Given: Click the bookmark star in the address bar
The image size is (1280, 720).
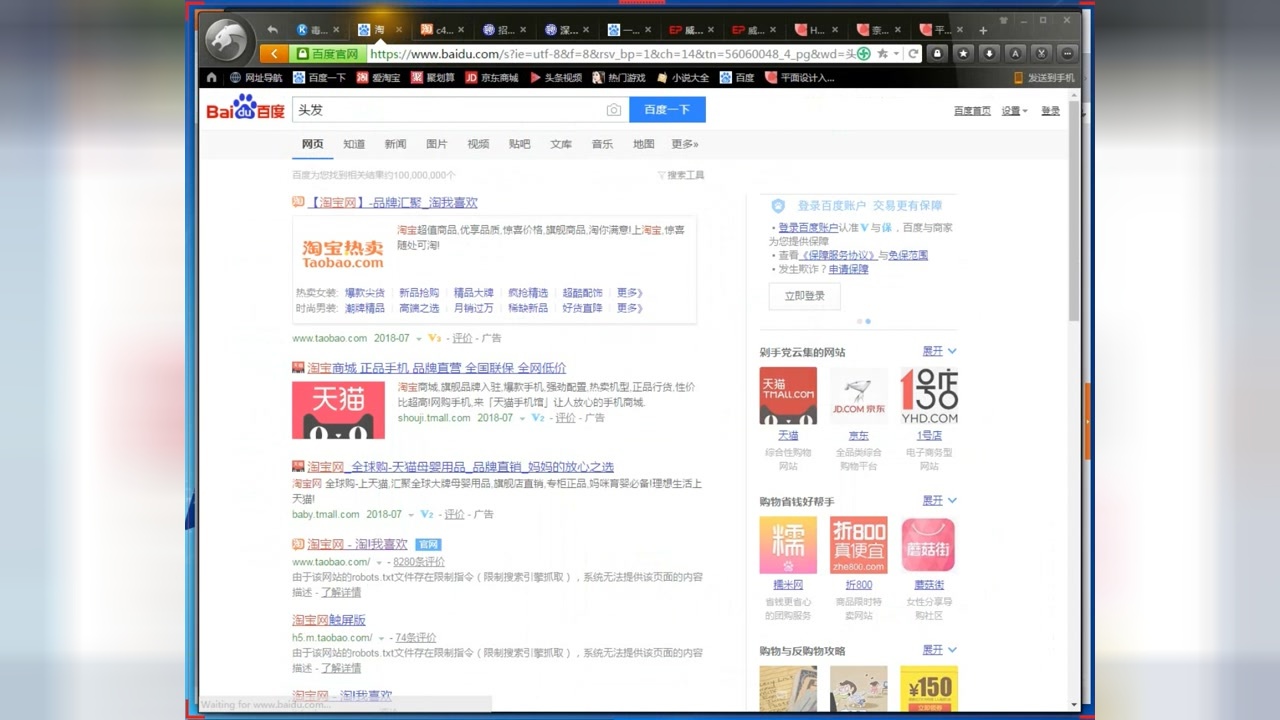Looking at the screenshot, I should click(x=882, y=53).
